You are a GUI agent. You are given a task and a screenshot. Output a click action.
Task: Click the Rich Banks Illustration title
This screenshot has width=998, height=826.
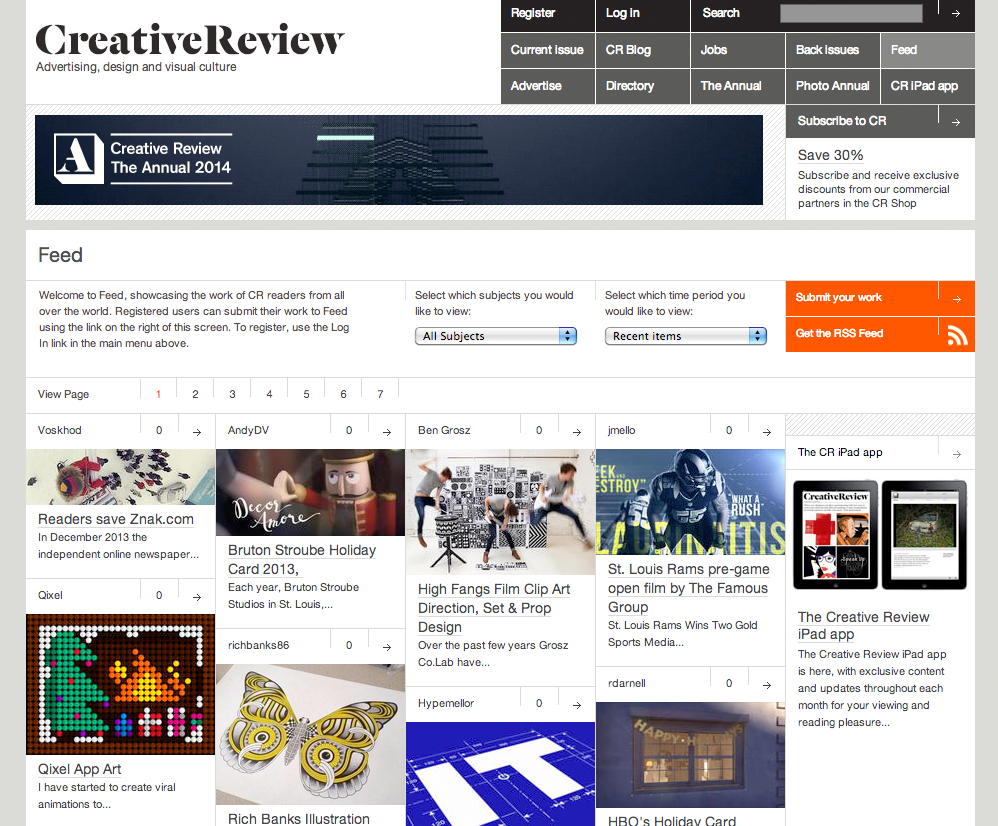point(299,818)
